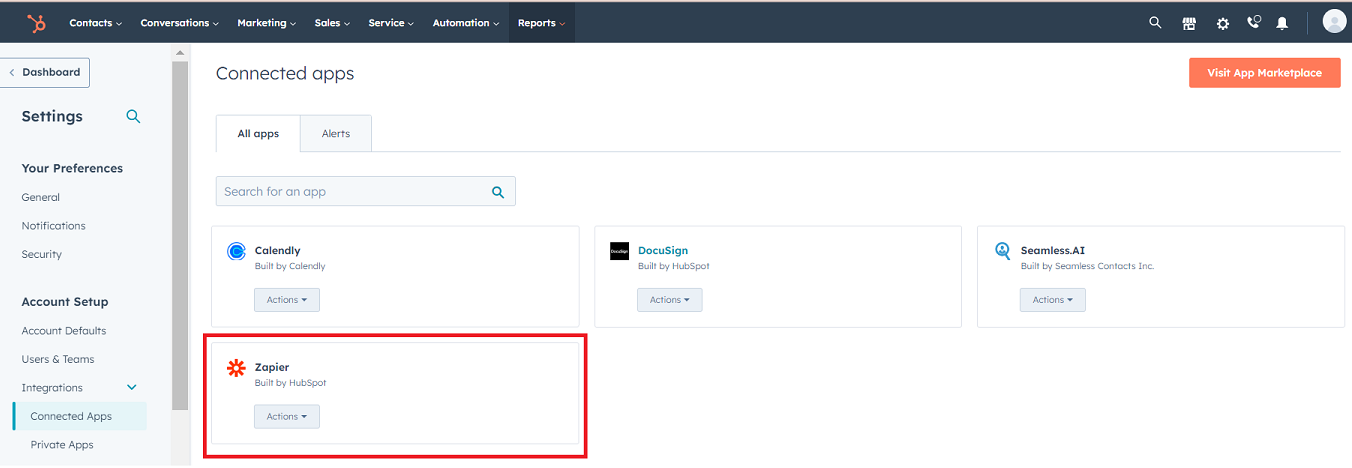The height and width of the screenshot is (468, 1352).
Task: Open the Seamless.AI Actions dropdown
Action: pos(1052,300)
